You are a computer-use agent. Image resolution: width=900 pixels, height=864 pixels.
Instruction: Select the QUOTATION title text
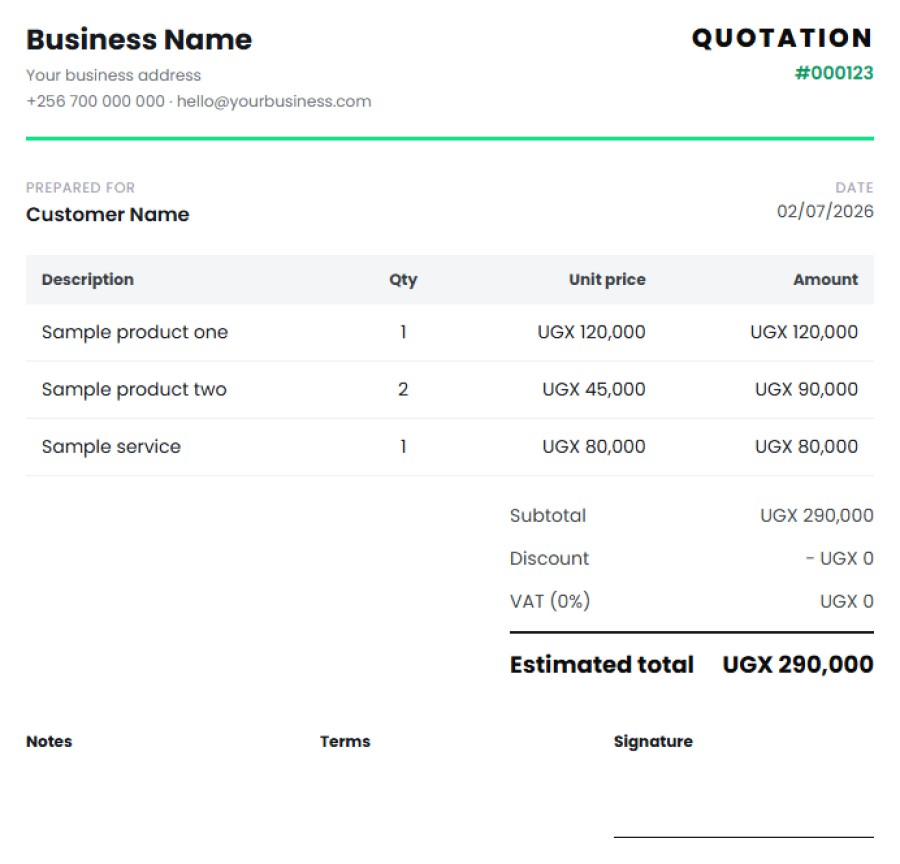782,38
